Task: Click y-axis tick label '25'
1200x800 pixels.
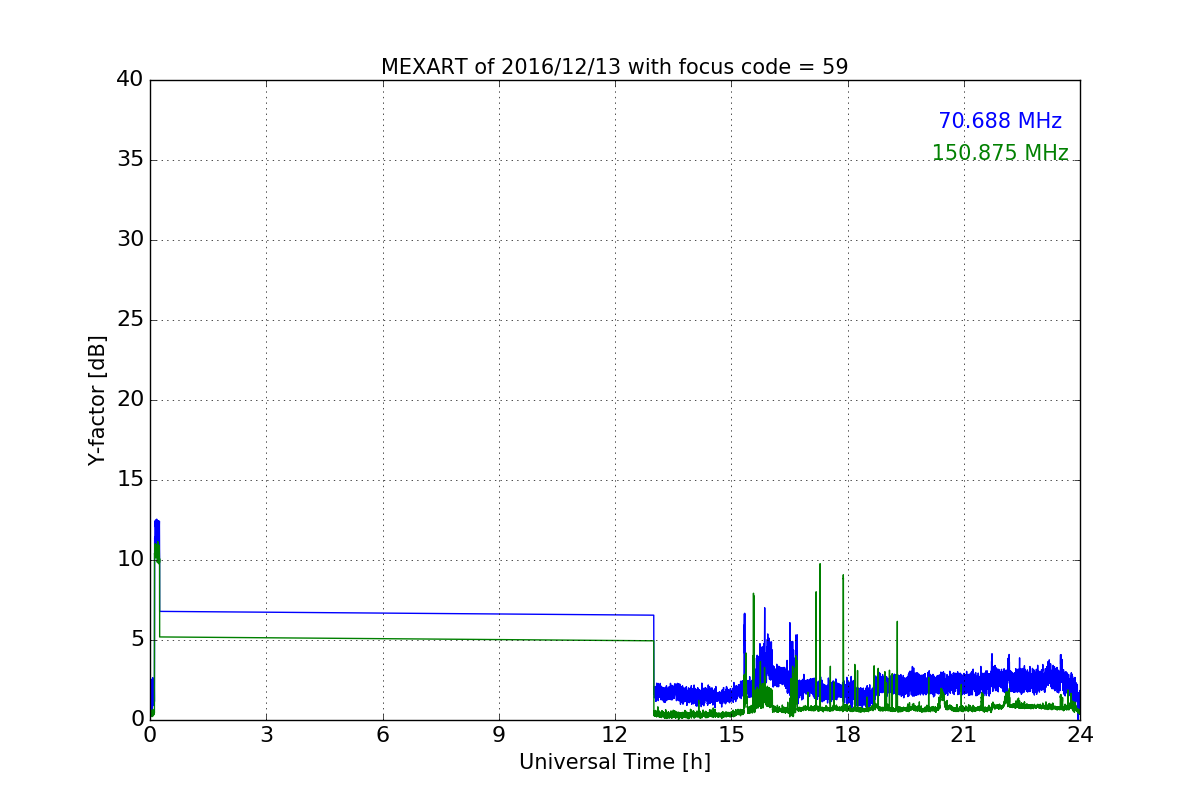Action: click(x=130, y=320)
